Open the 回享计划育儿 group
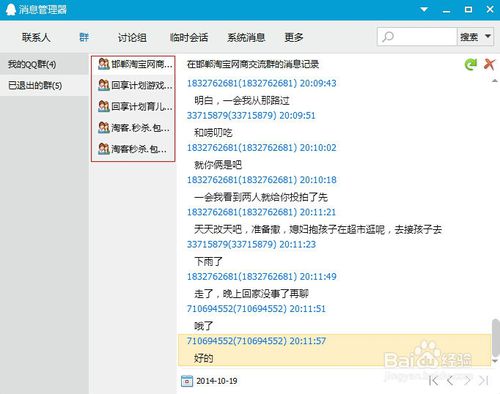The width and height of the screenshot is (500, 394). [x=133, y=106]
